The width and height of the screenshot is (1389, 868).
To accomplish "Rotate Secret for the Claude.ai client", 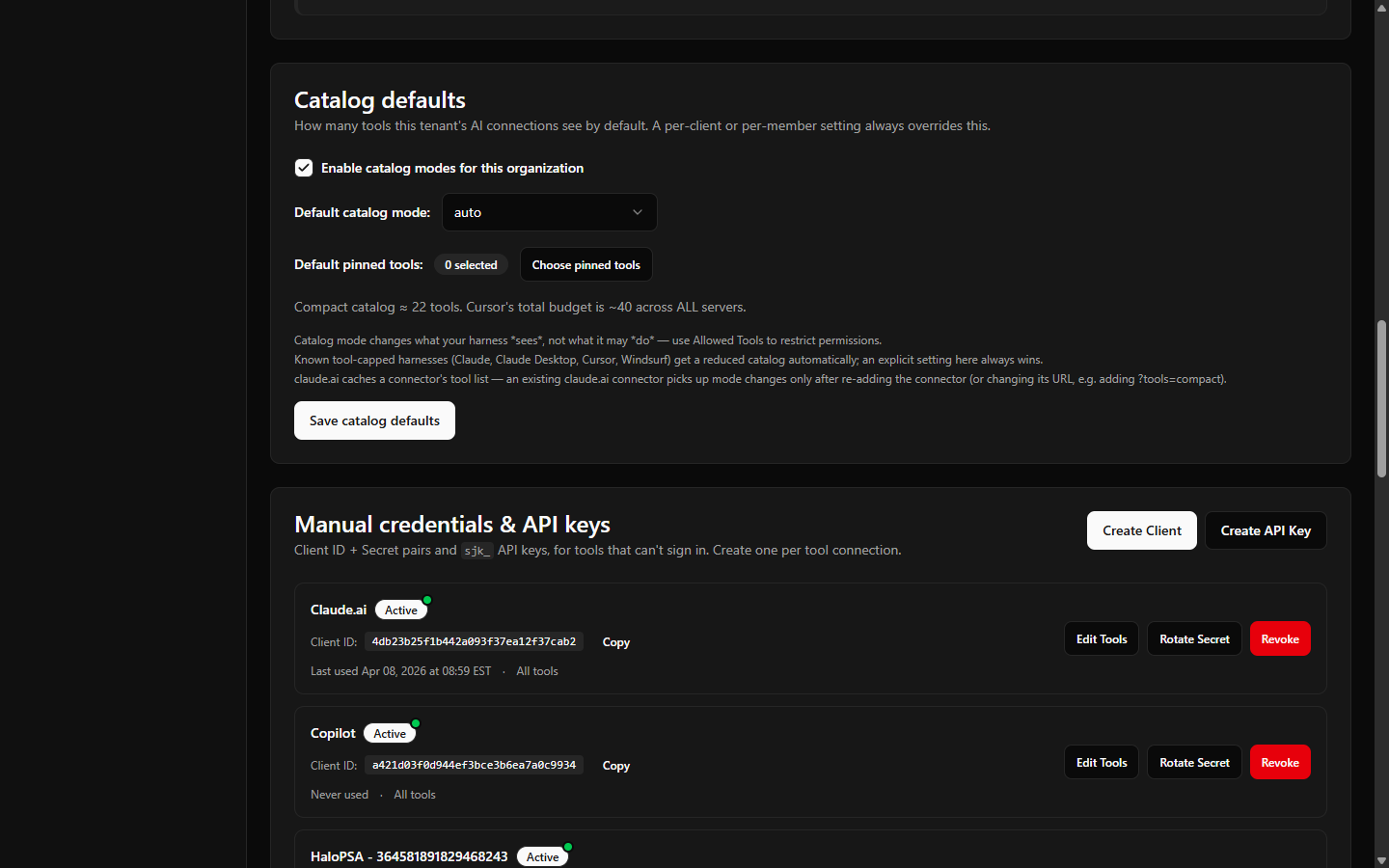I will tap(1194, 638).
